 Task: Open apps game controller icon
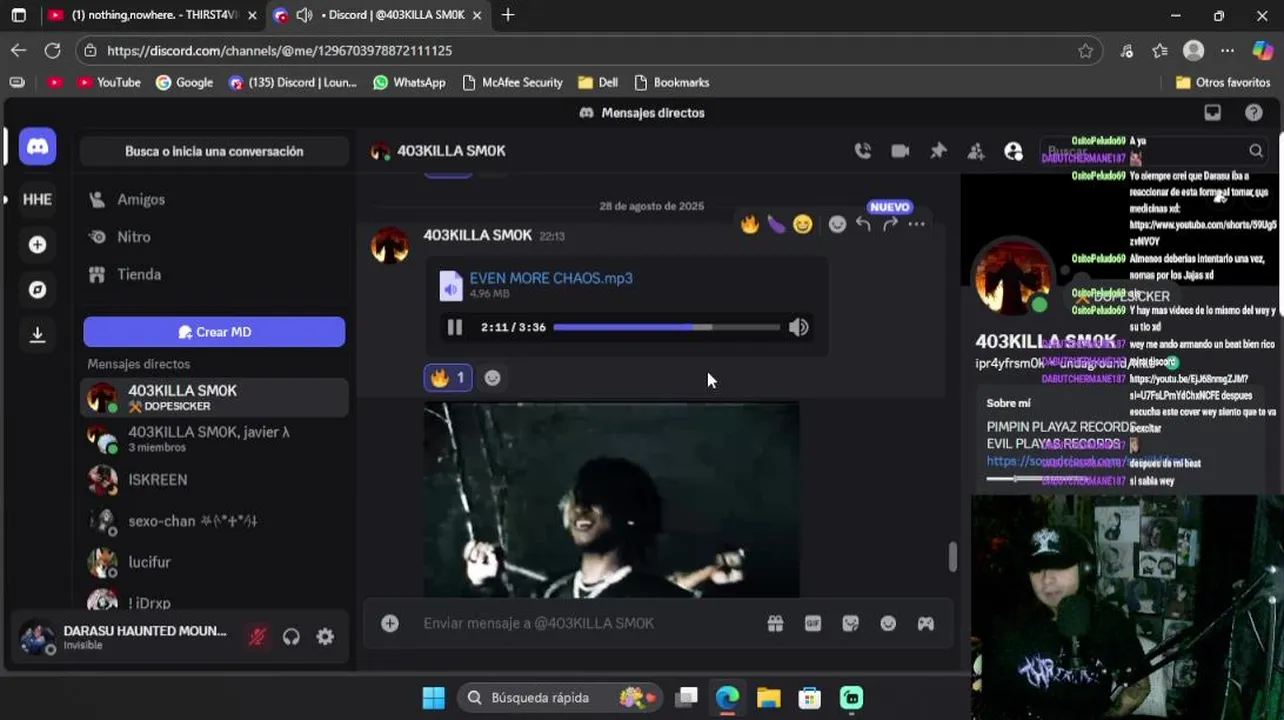click(926, 623)
